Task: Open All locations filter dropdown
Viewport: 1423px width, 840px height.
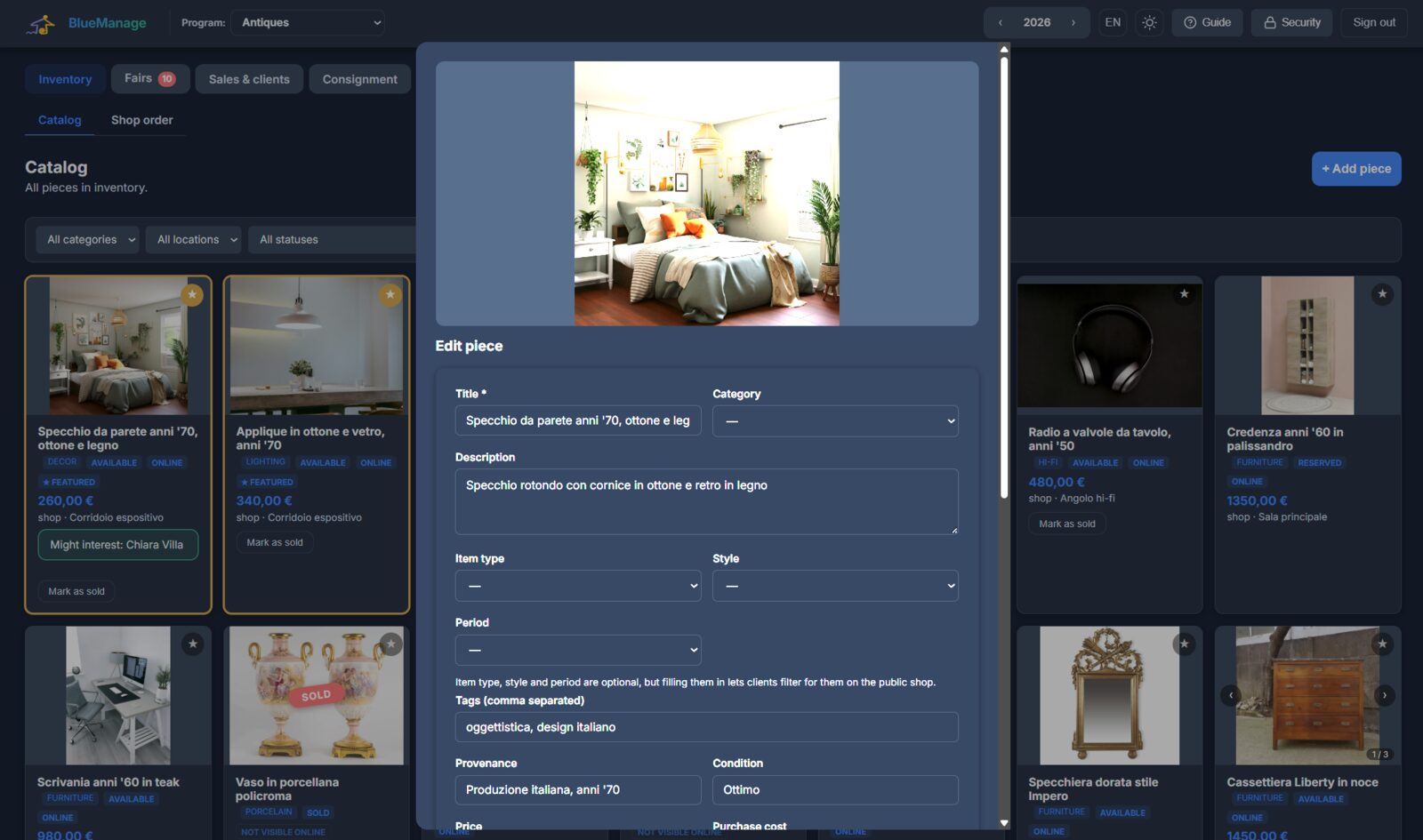Action: tap(193, 239)
